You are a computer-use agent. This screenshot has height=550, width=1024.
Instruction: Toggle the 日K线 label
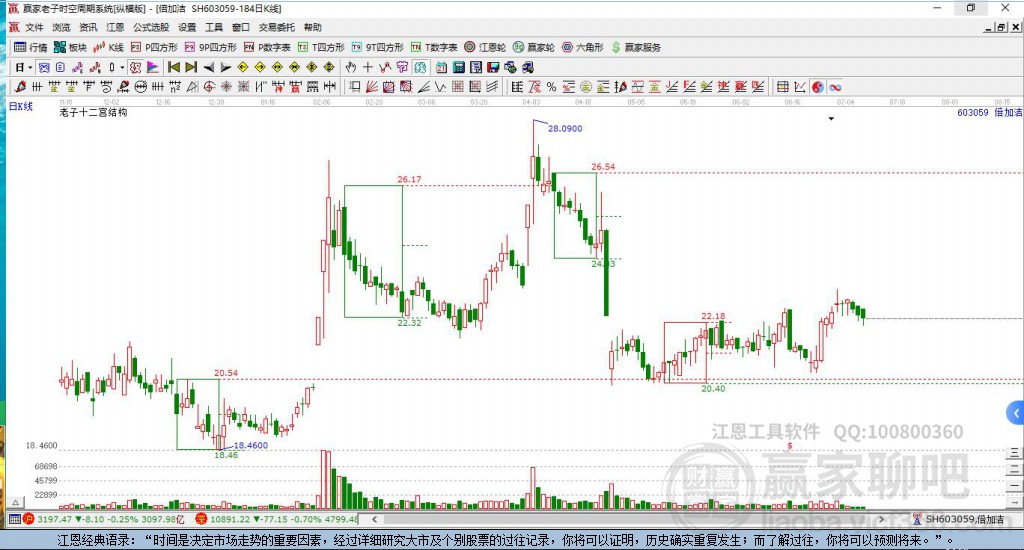coord(20,106)
